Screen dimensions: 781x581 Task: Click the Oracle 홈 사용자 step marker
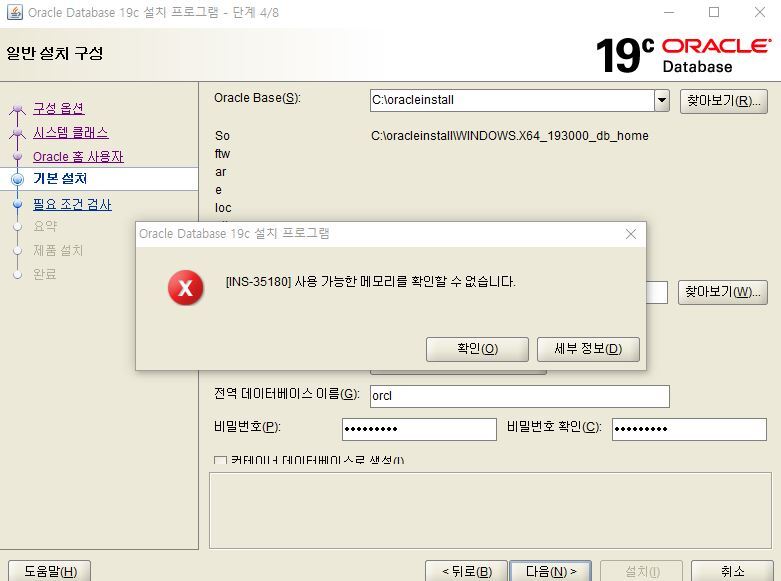pos(17,156)
